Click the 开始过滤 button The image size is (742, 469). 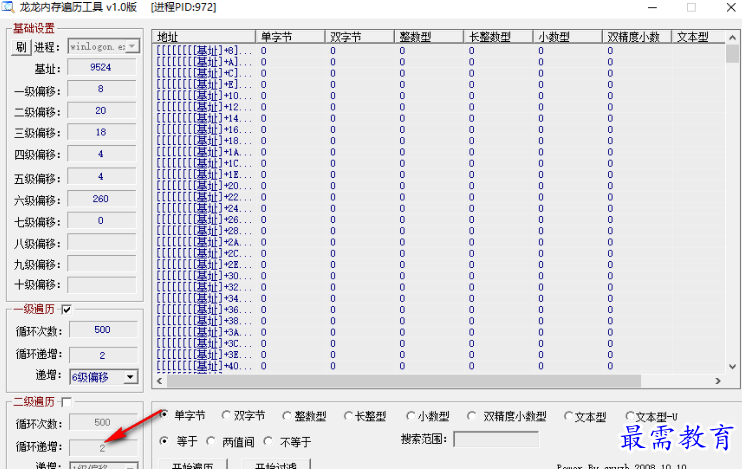(x=276, y=464)
